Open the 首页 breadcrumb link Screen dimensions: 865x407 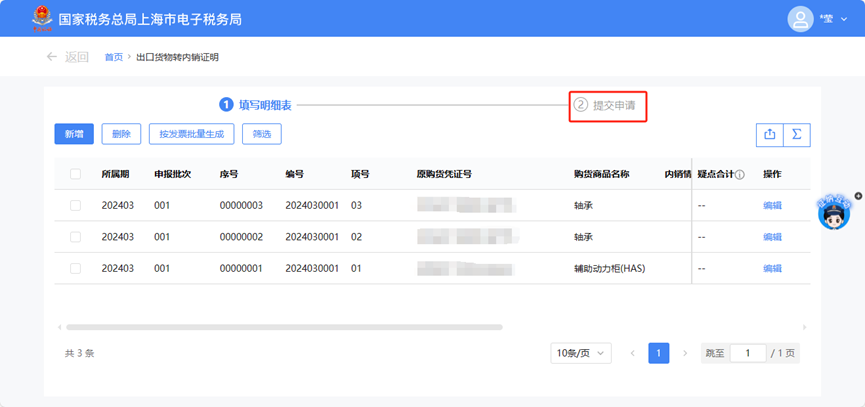tap(114, 57)
